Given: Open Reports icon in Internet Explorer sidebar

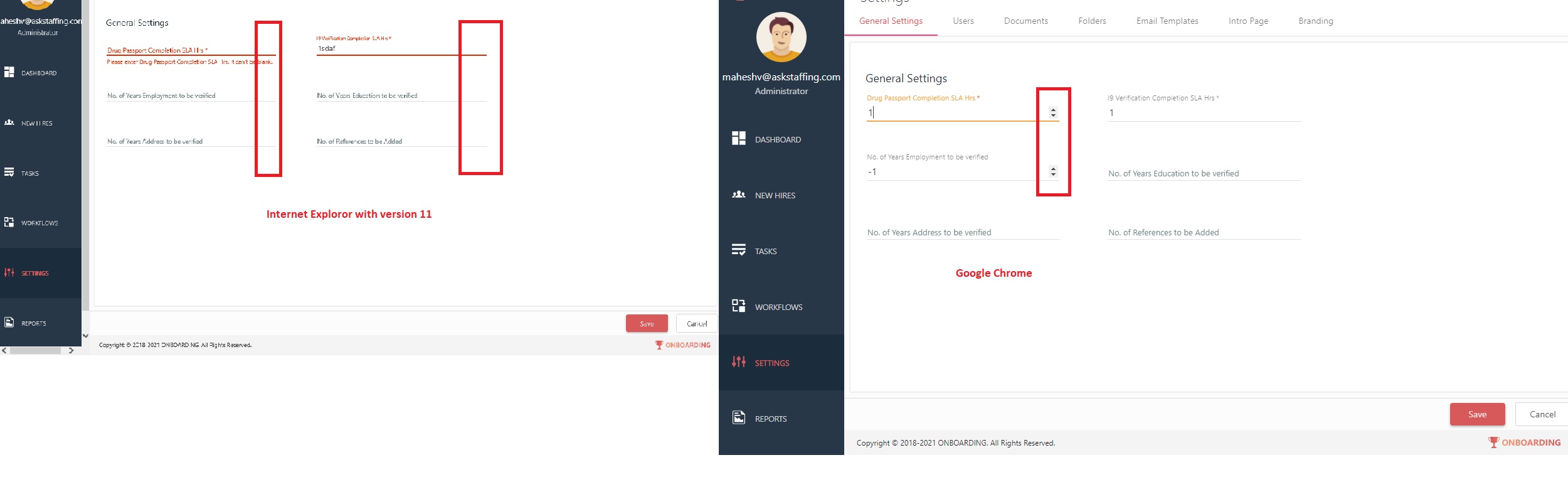Looking at the screenshot, I should pos(9,323).
